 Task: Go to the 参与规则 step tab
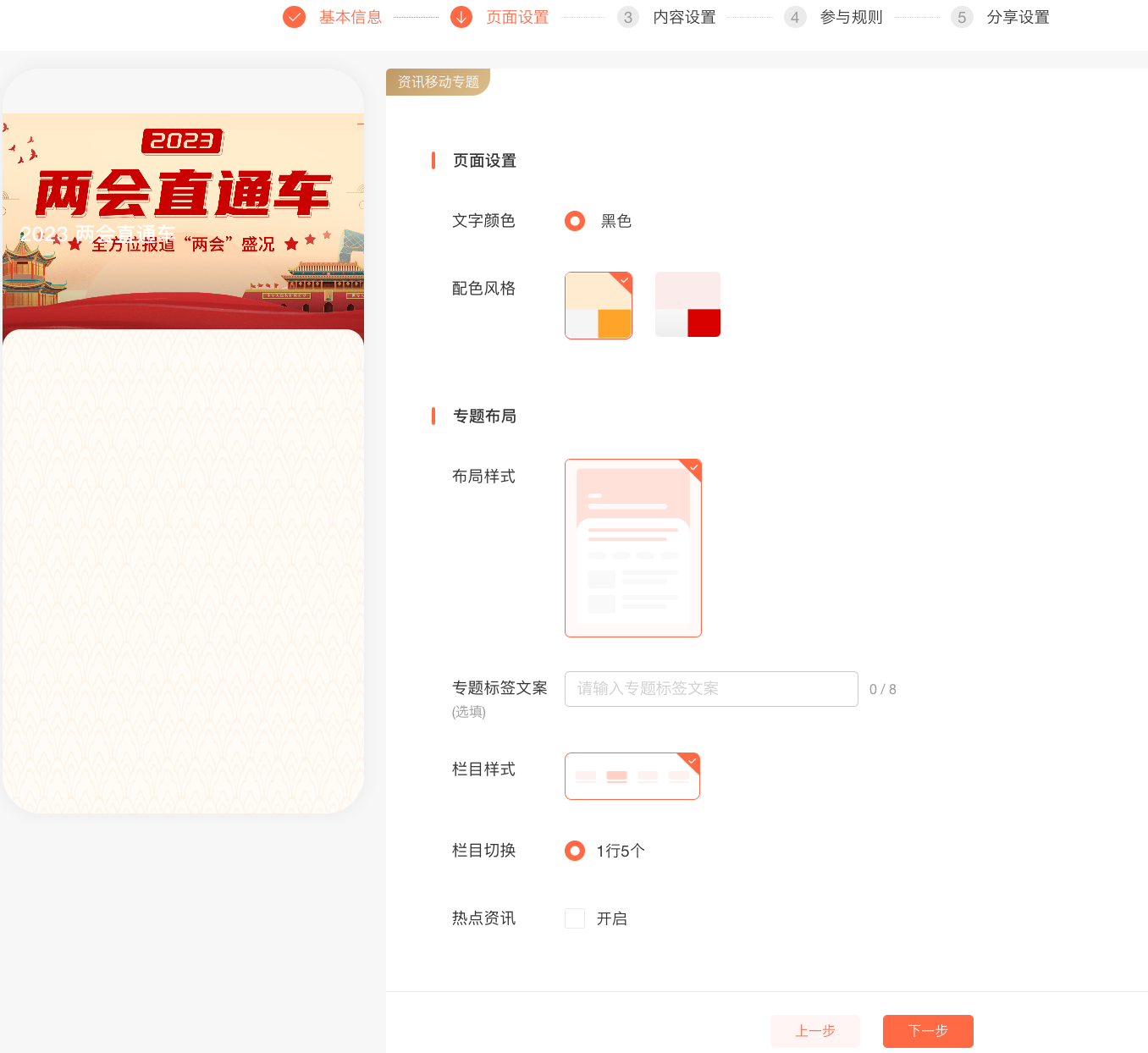point(851,17)
